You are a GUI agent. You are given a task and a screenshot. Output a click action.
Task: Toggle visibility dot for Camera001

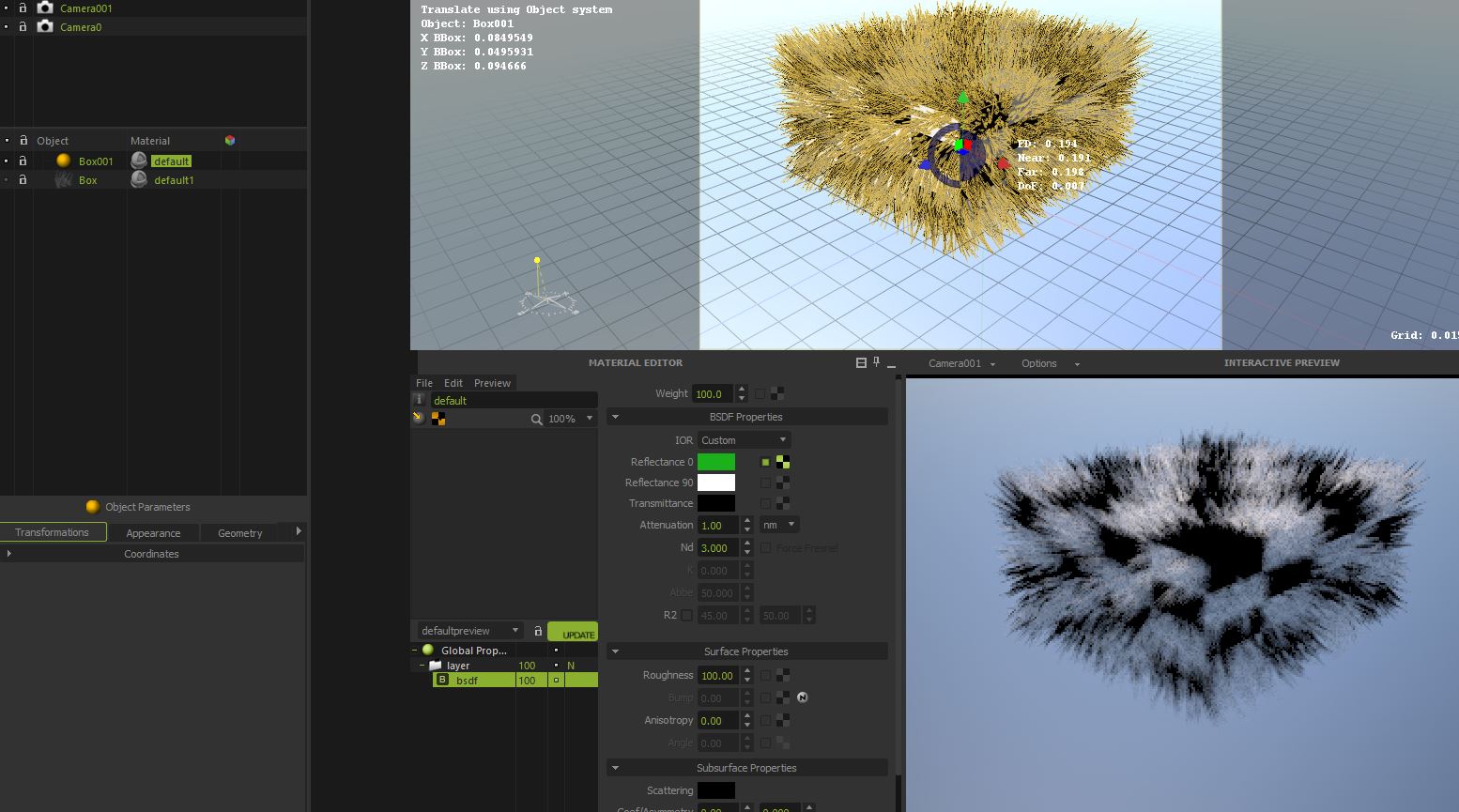pyautogui.click(x=7, y=8)
